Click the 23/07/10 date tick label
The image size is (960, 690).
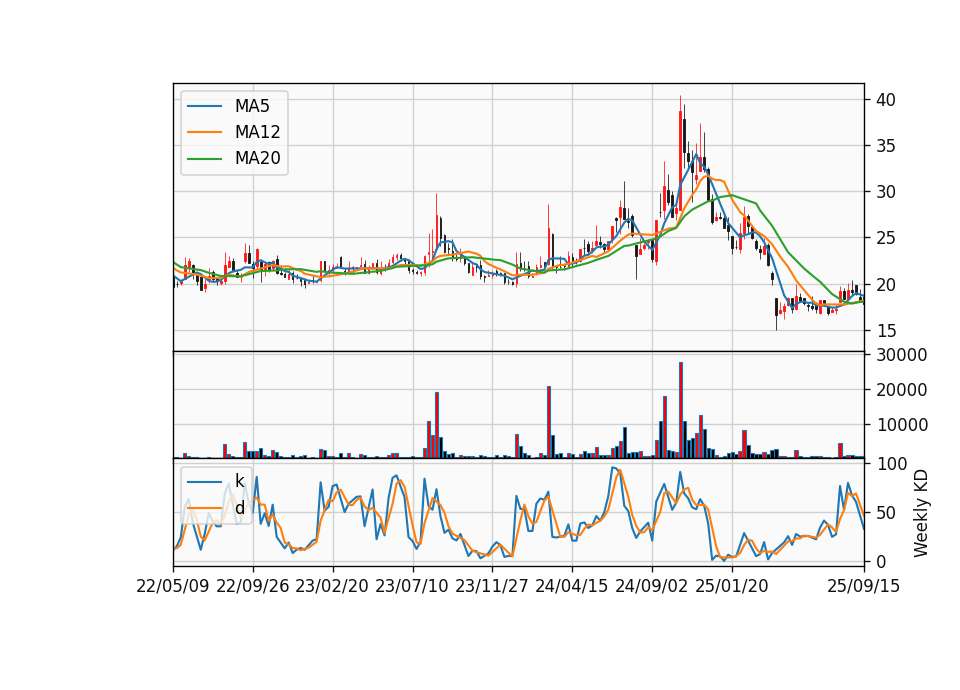click(x=412, y=586)
